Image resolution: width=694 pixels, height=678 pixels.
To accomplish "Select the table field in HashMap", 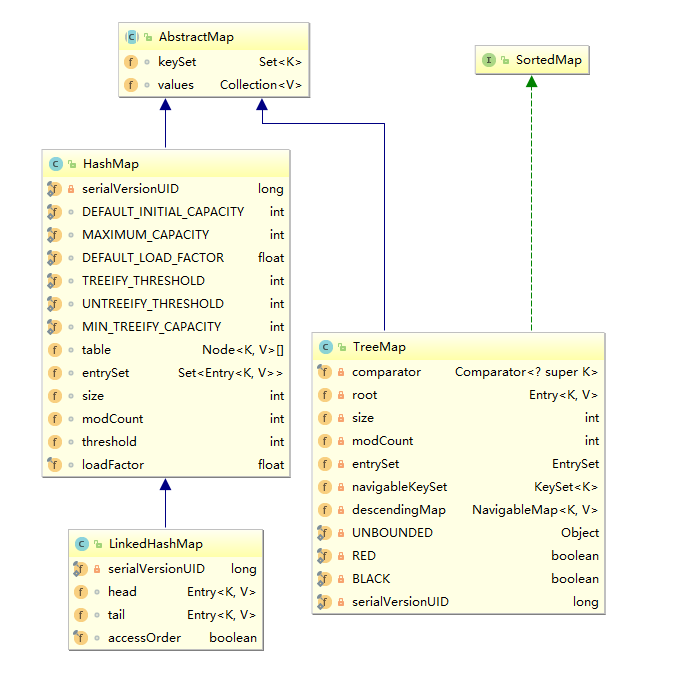I will pos(96,350).
